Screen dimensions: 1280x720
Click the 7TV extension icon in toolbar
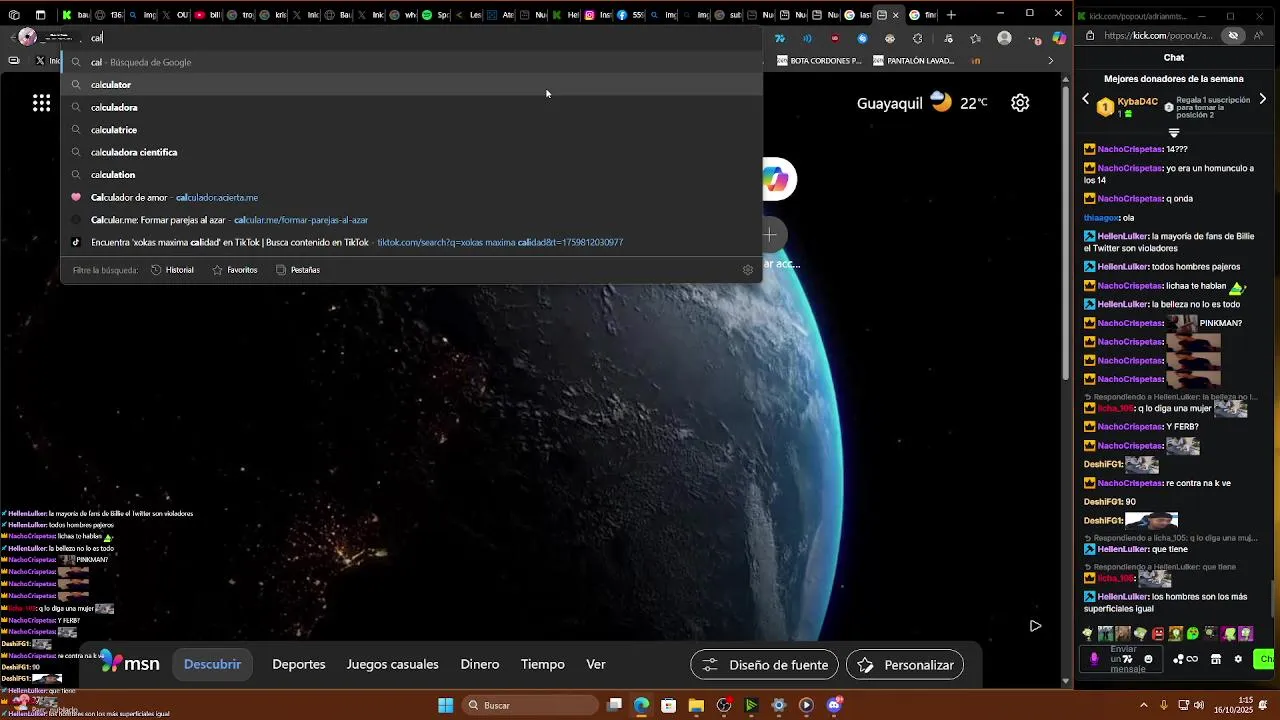pos(780,38)
